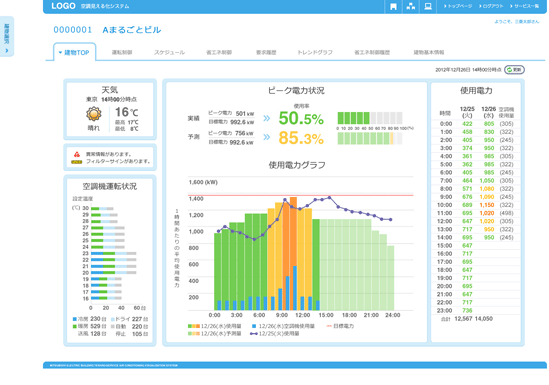
Task: Switch to the スケジュール tab
Action: [169, 52]
